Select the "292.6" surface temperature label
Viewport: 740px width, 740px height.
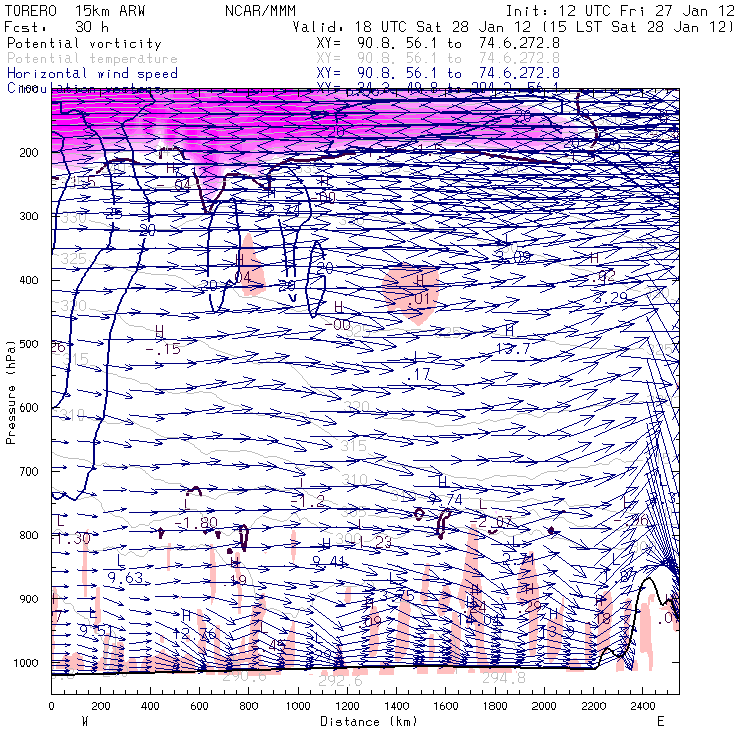point(340,681)
